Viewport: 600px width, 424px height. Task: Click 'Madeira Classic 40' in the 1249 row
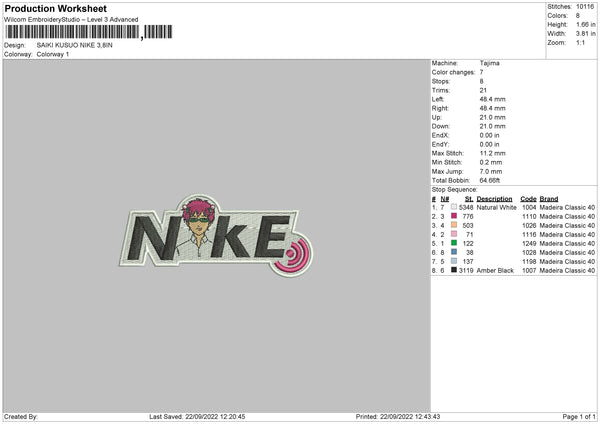567,243
